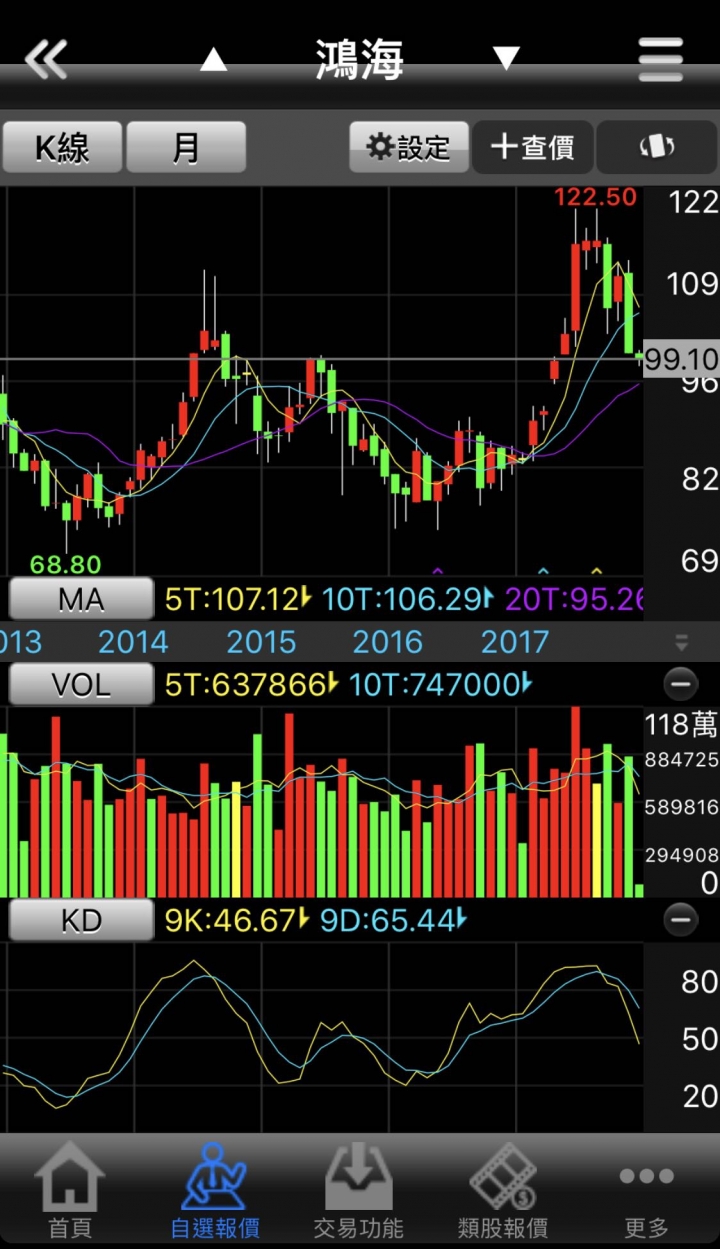Viewport: 720px width, 1249px height.
Task: Collapse the KD panel with minus icon
Action: tap(680, 920)
